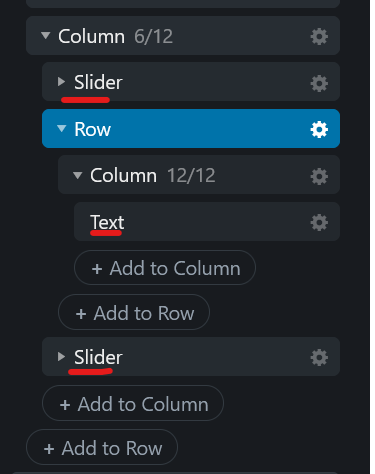Collapse the Column 12/12 arrow
Screen dimensions: 375x474
(77, 175)
